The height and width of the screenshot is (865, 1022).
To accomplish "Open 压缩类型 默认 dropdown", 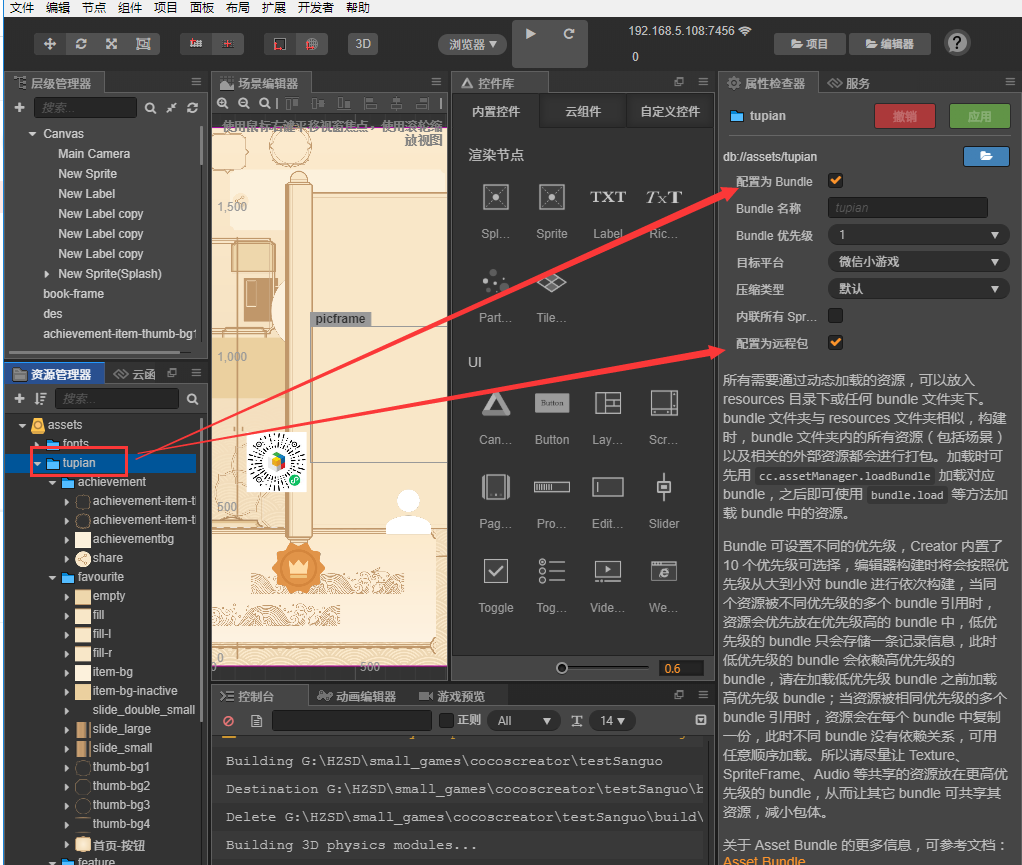I will click(x=918, y=288).
